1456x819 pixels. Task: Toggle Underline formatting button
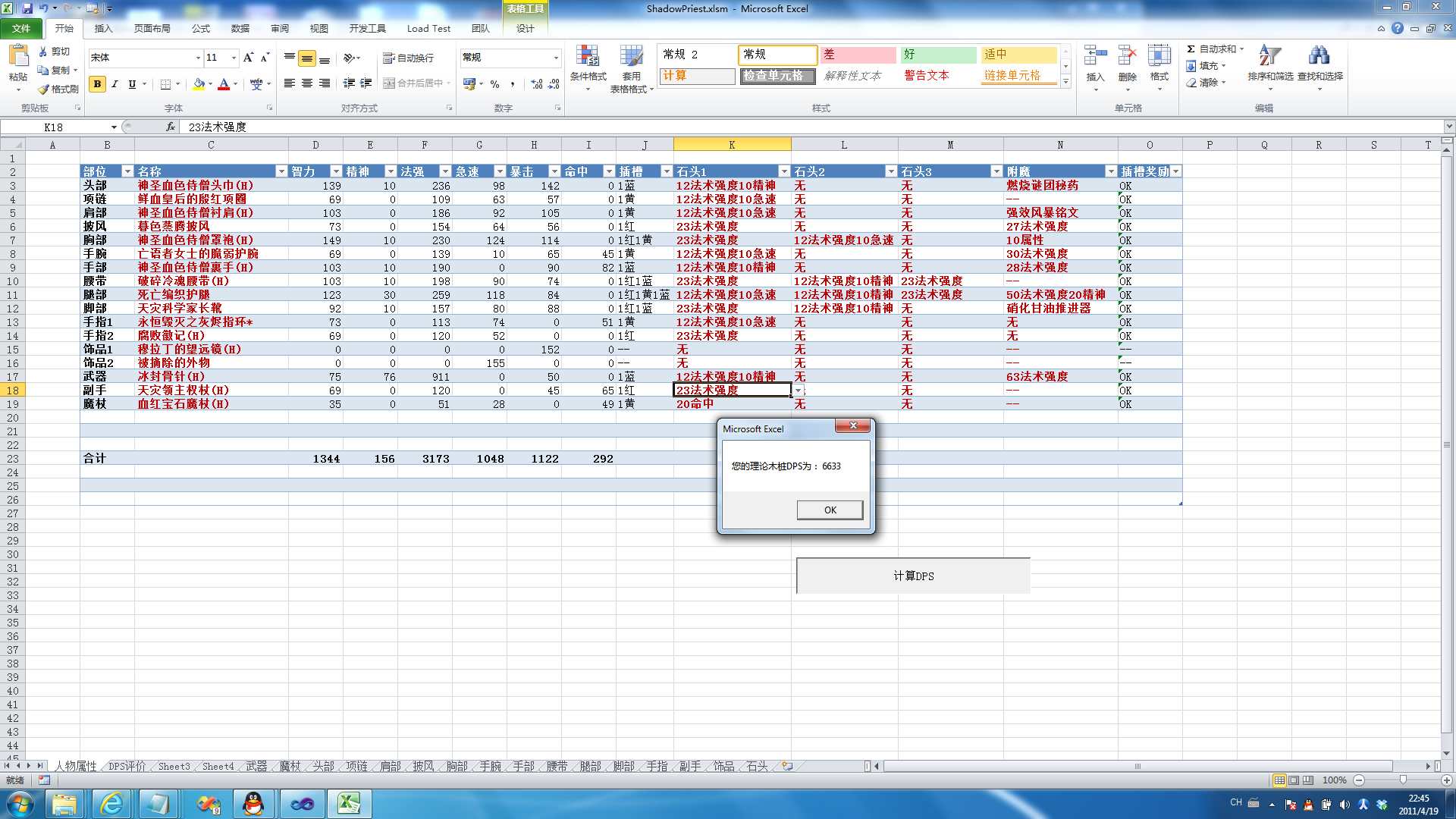pyautogui.click(x=132, y=84)
